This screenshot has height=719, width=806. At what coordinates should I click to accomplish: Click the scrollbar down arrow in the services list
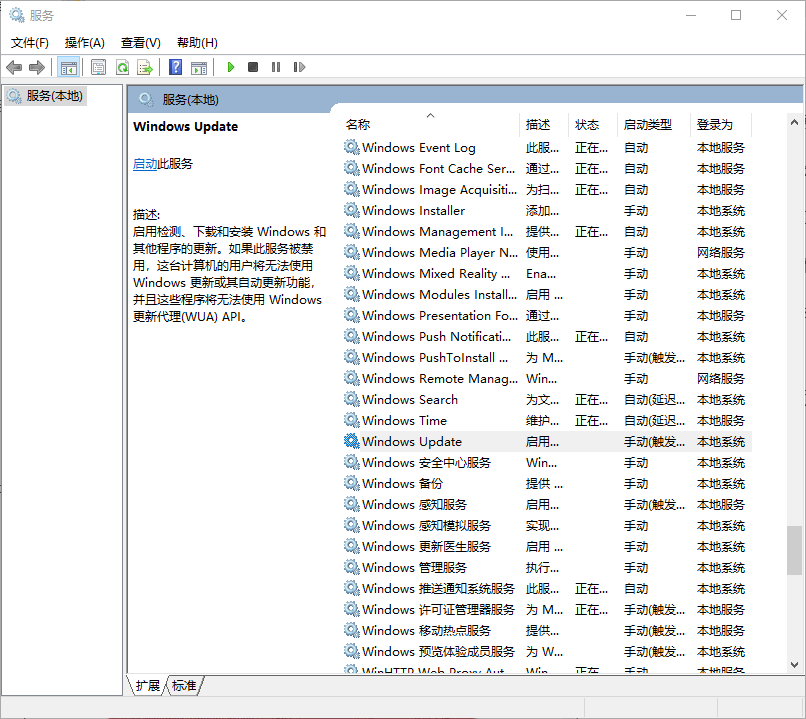[794, 665]
